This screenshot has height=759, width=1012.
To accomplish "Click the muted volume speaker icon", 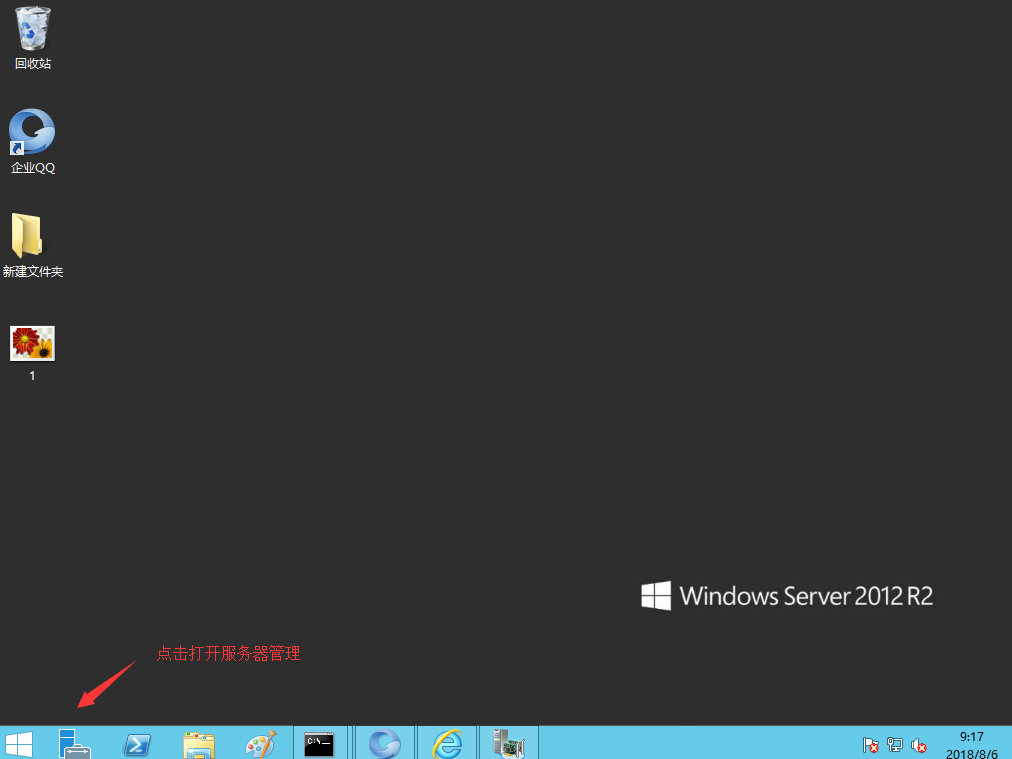I will 919,745.
